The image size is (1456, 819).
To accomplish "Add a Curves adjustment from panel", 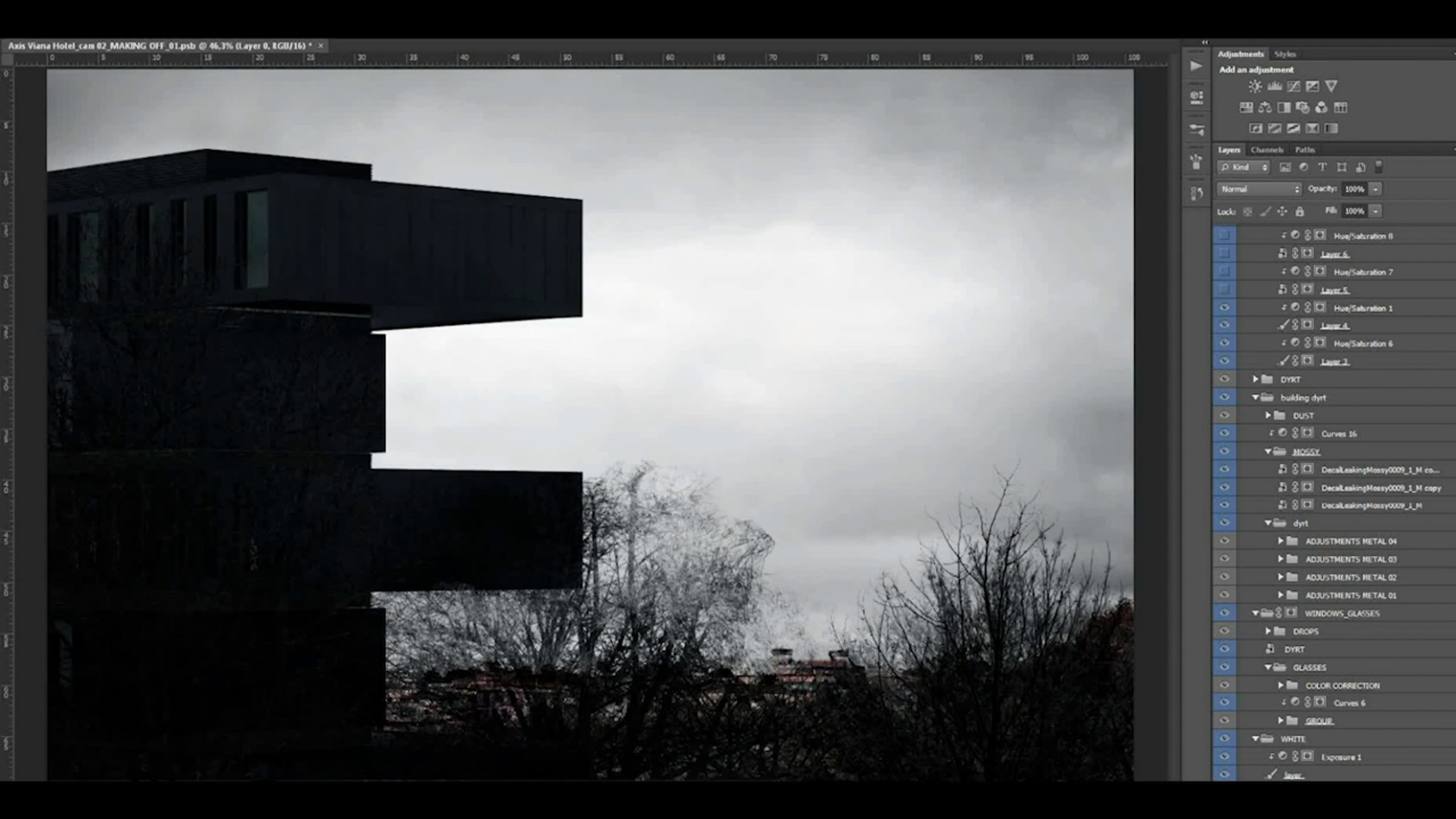I will [1293, 86].
